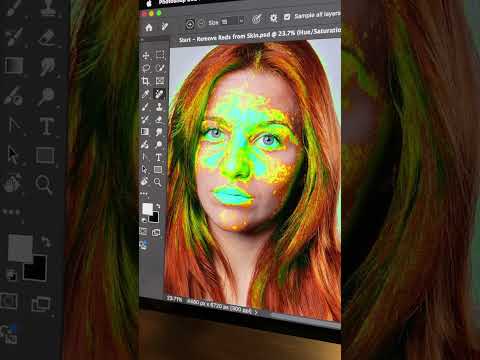Expand the status bar info arrow
This screenshot has width=480, height=360.
[x=256, y=312]
